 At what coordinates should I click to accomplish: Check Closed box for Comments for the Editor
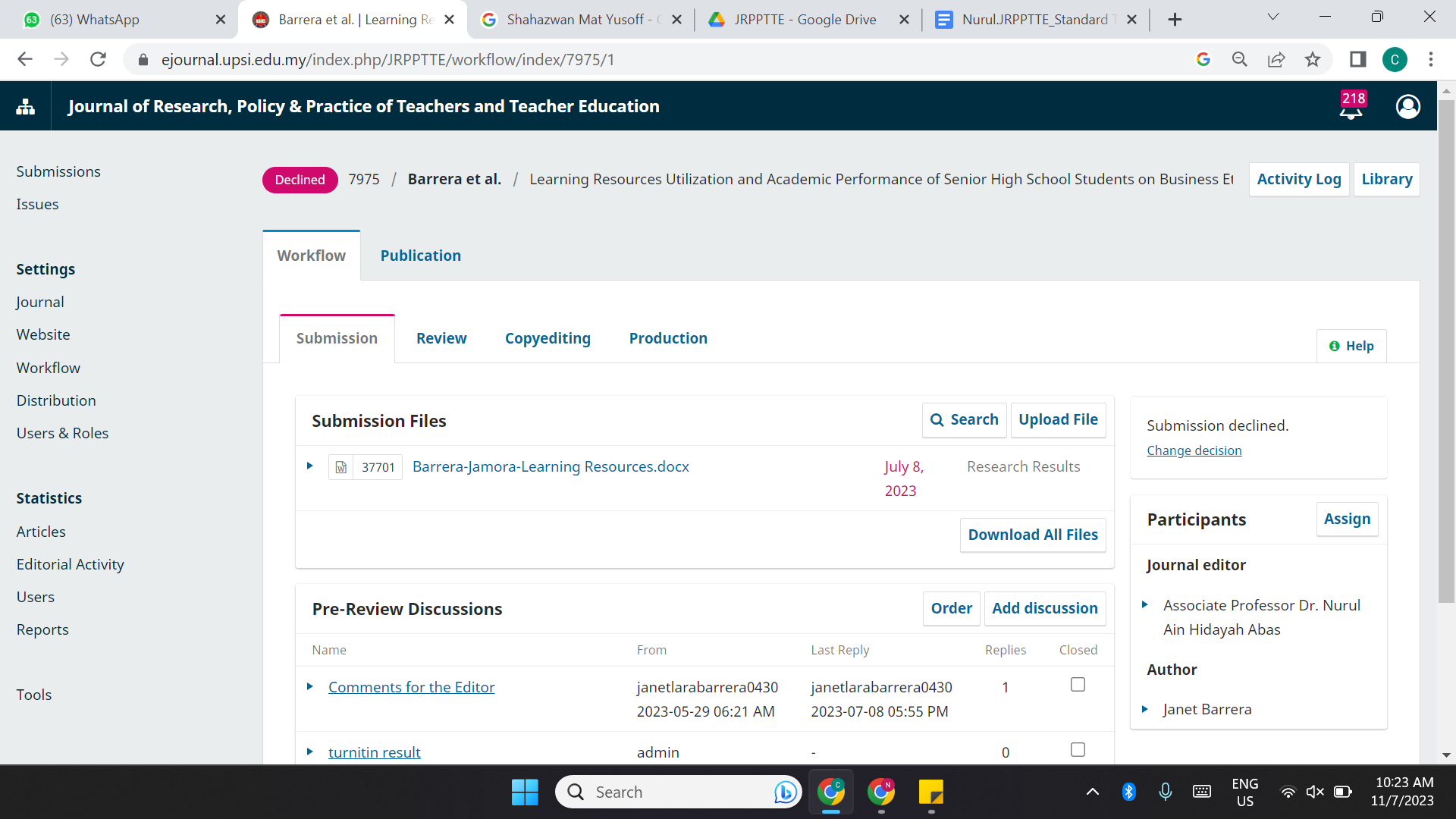tap(1078, 685)
